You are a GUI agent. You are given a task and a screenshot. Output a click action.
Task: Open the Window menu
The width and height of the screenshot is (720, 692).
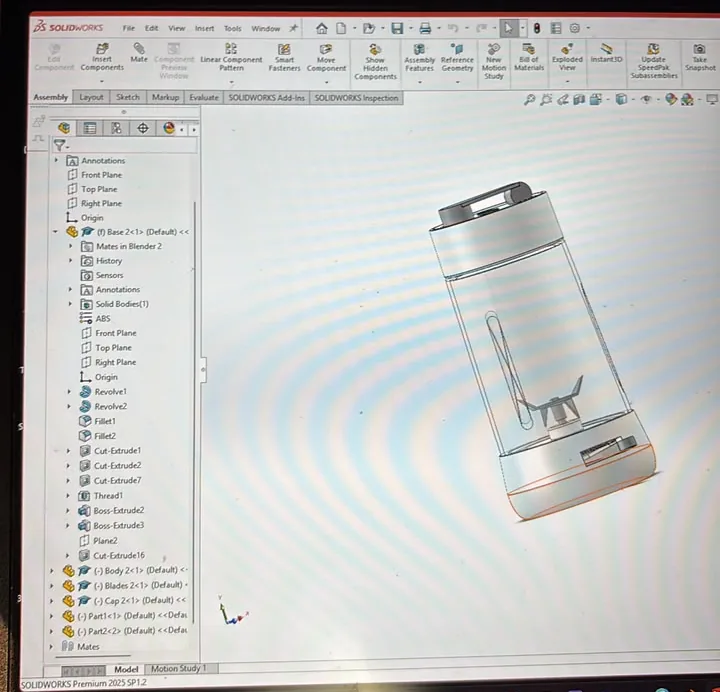(x=265, y=28)
